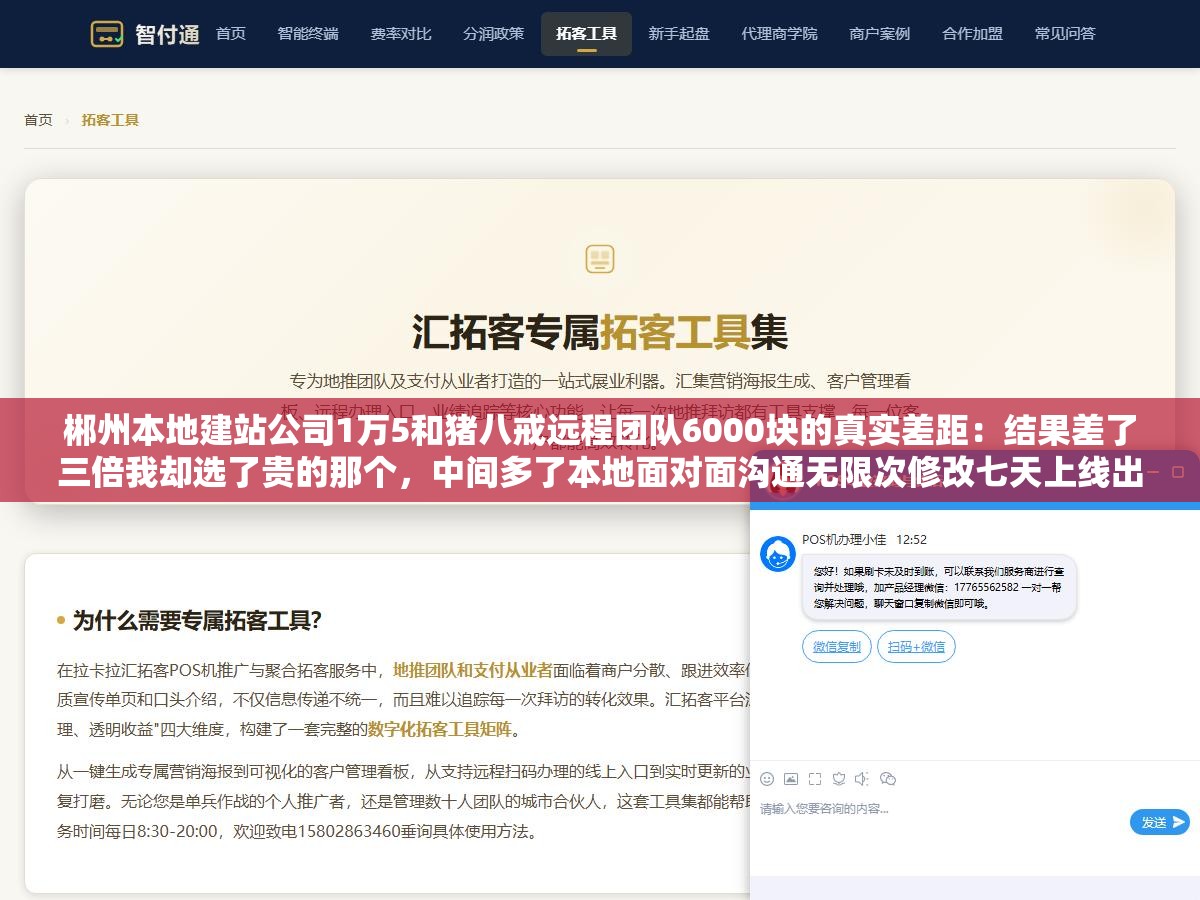Click the 汇拓客专属拓客工具集 heading

pos(600,332)
